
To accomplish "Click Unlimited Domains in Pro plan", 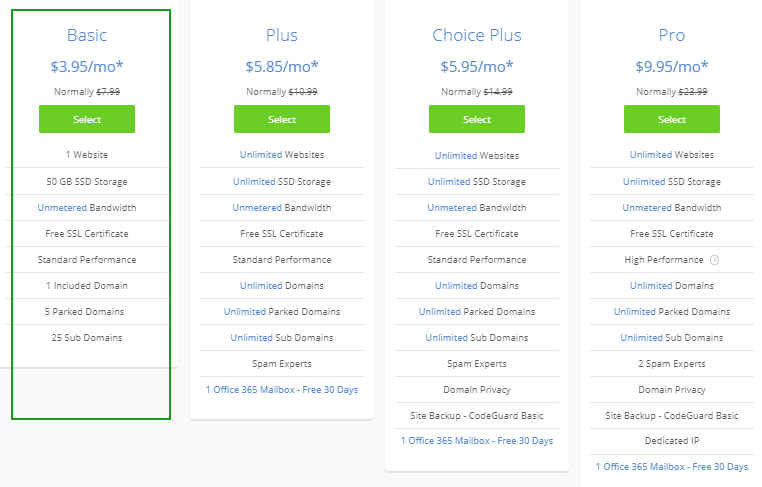I will tap(672, 286).
